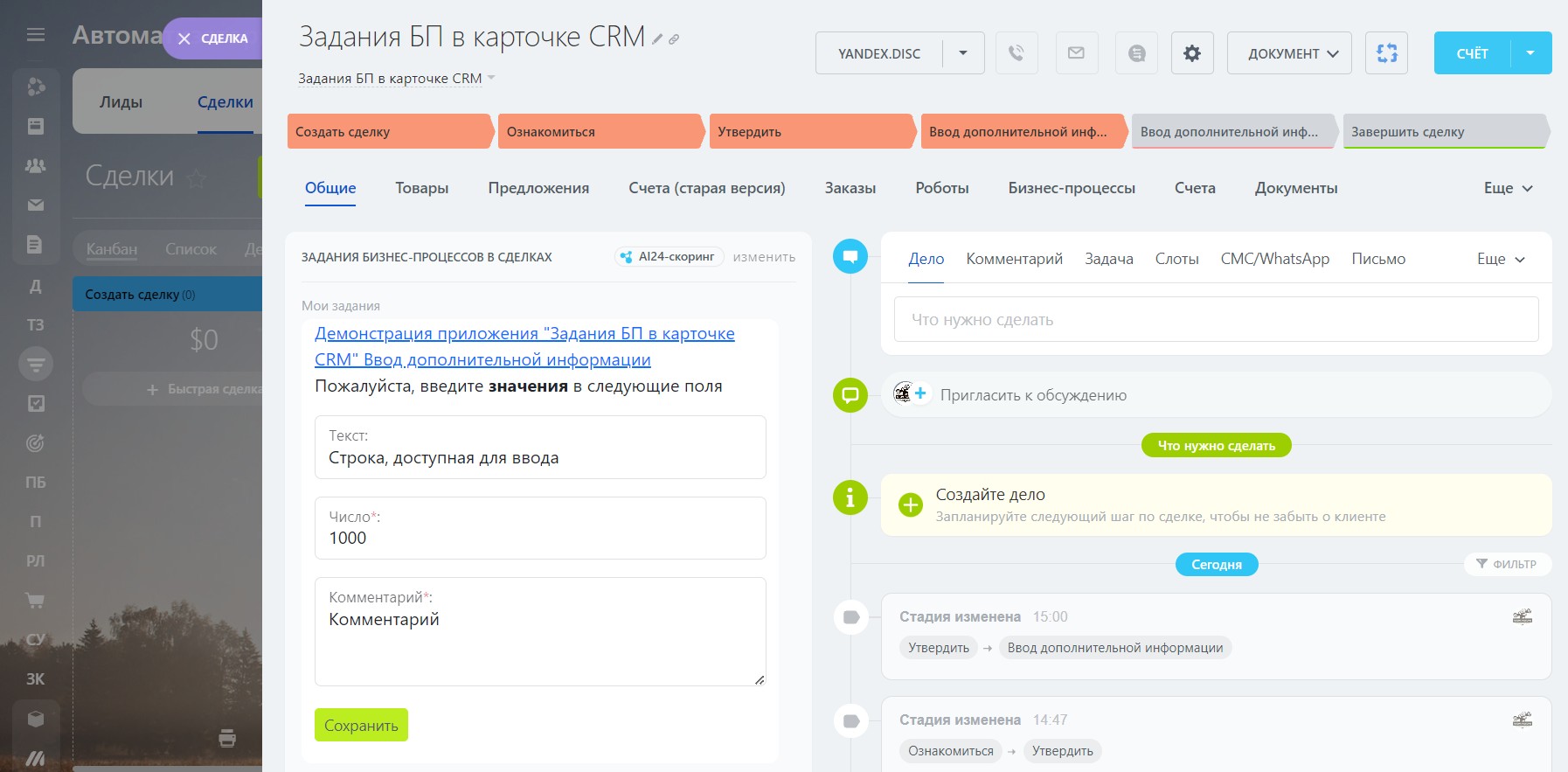Click the pencil icon beside the deal title
Screen dimensions: 1568x772
tap(657, 39)
